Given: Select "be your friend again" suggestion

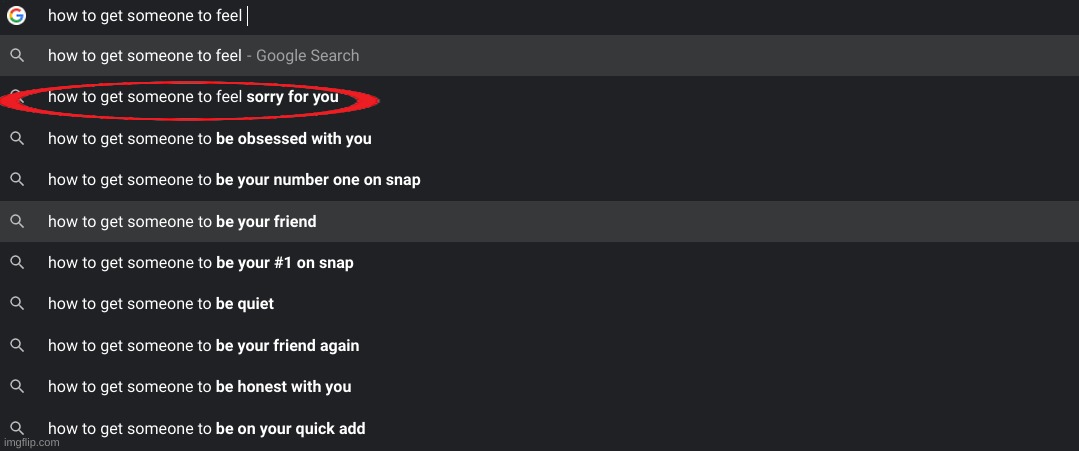Looking at the screenshot, I should coord(203,346).
